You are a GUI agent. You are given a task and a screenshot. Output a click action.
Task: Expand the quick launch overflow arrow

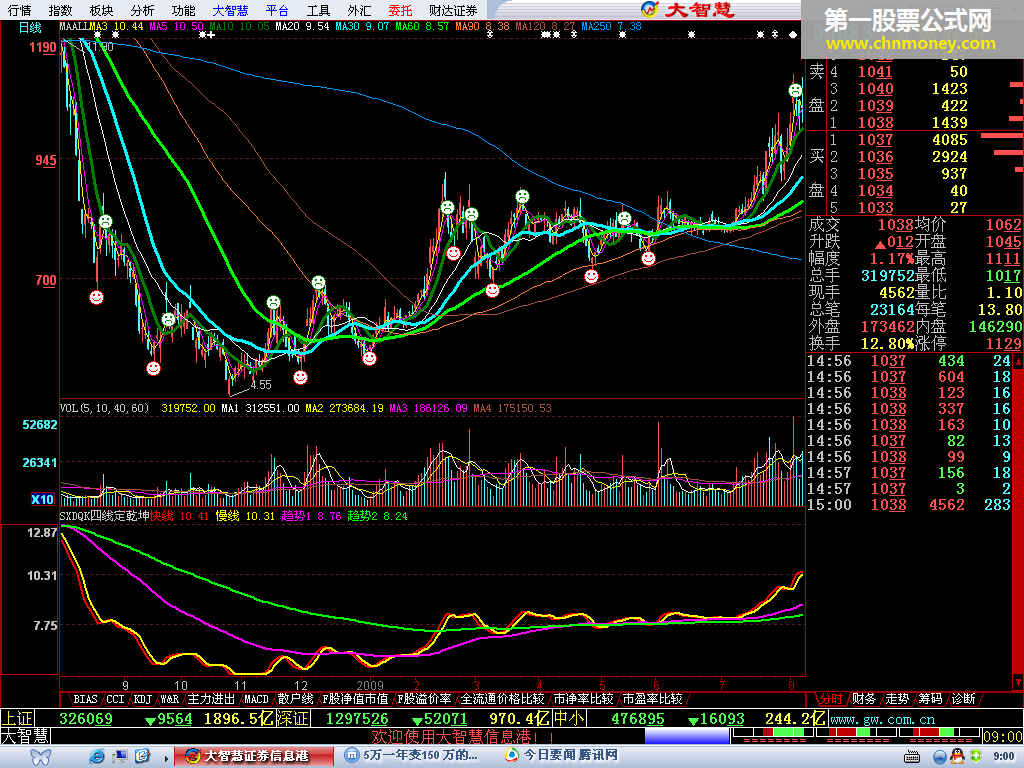click(x=166, y=758)
